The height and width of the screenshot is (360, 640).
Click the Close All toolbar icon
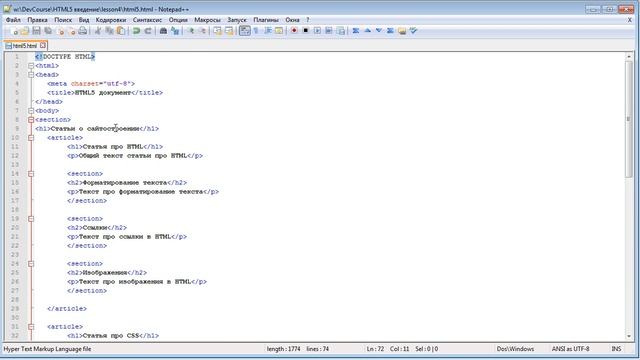click(72, 31)
